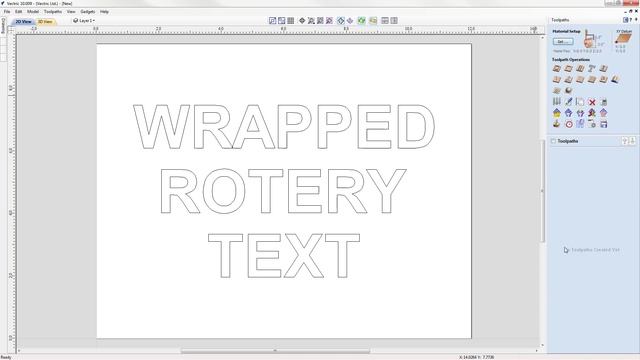
Task: Click the Set... material setup button
Action: point(563,42)
